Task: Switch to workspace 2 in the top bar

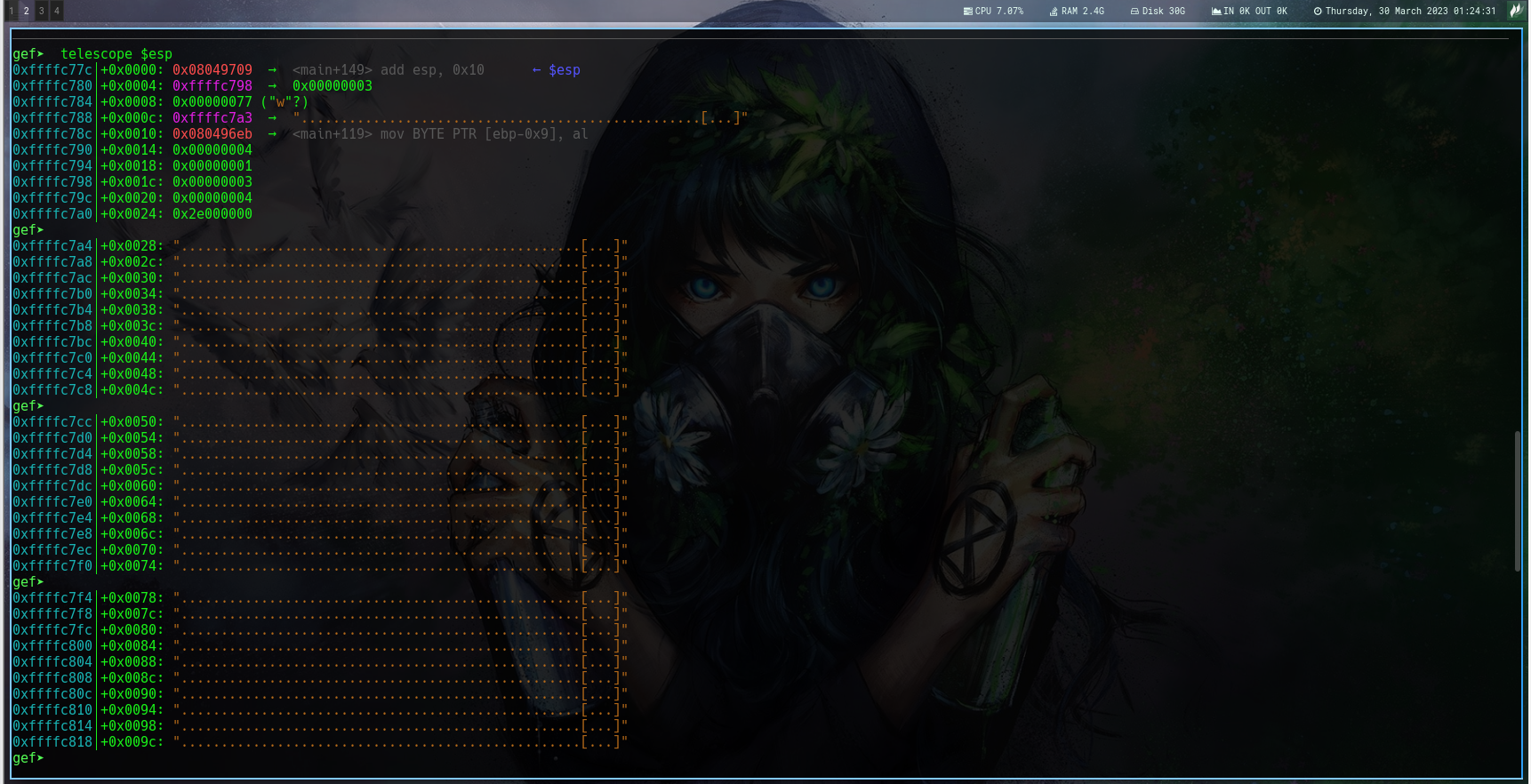Action: tap(26, 11)
